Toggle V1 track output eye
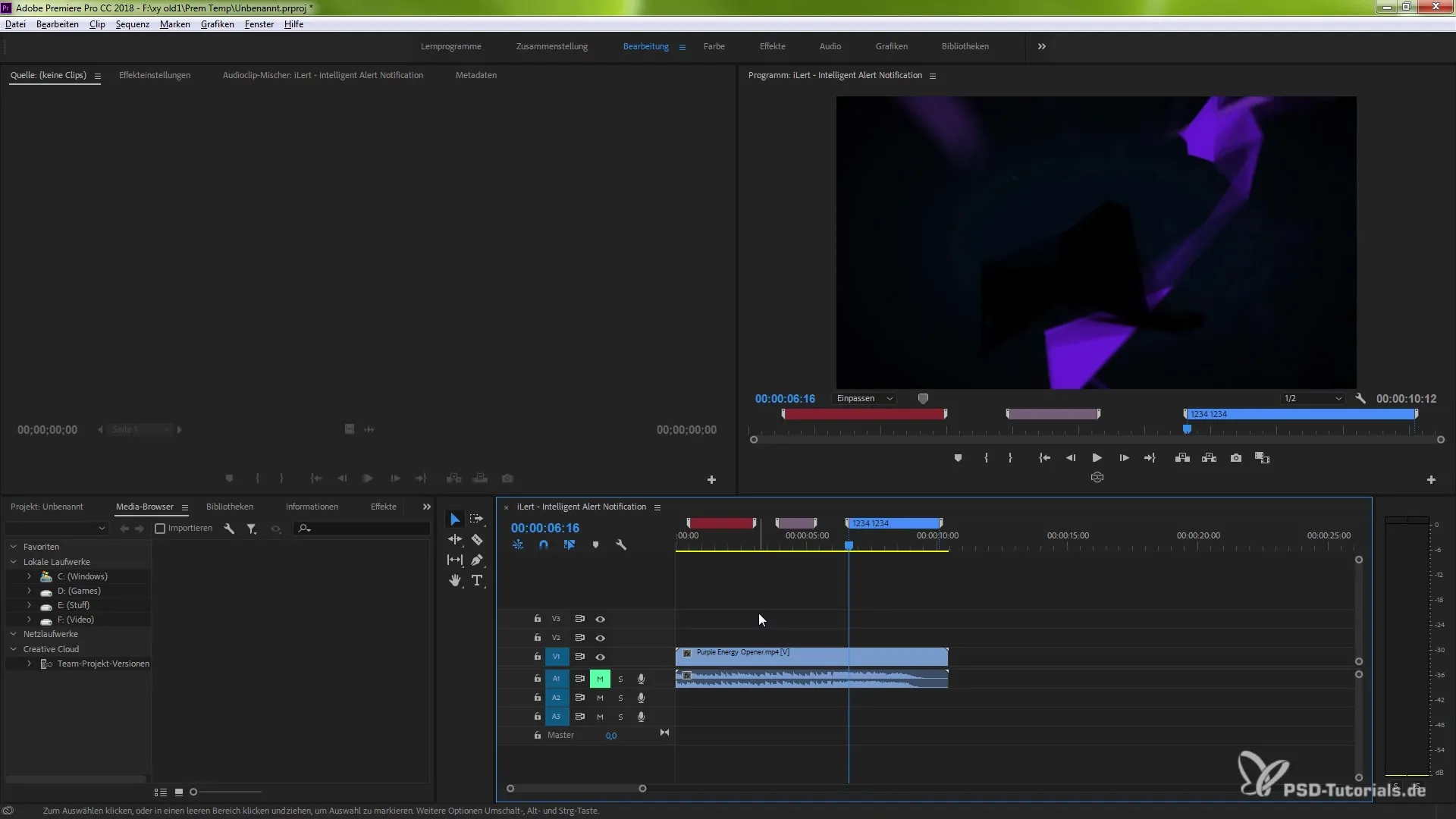 [x=600, y=657]
